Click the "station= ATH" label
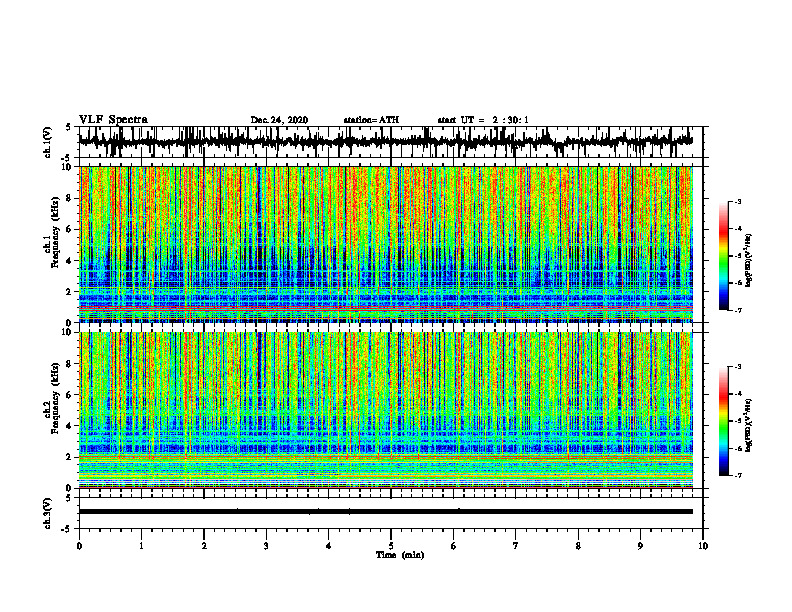Viewport: 792px width, 612px height. (371, 120)
